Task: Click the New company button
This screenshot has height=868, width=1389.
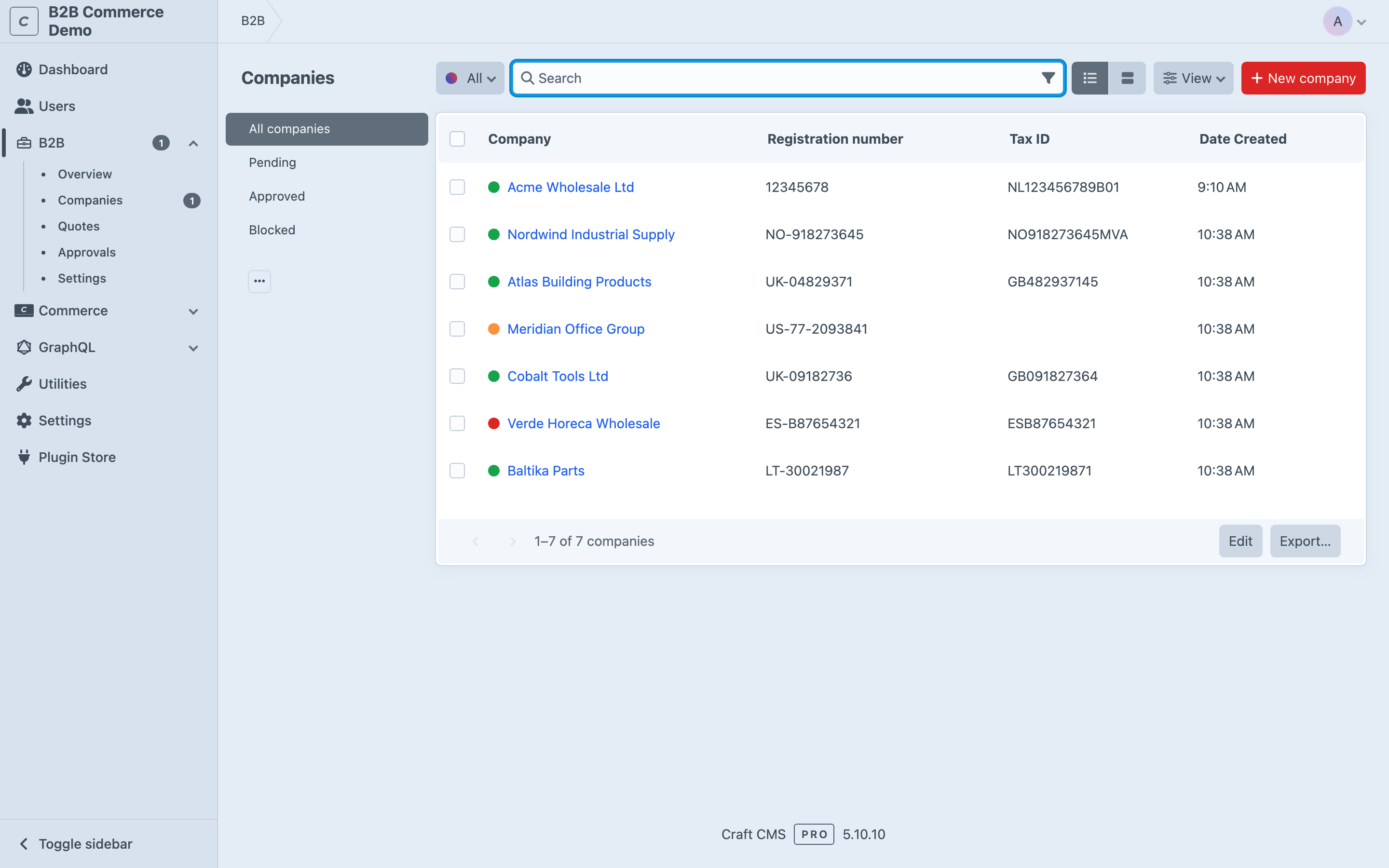Action: pyautogui.click(x=1304, y=78)
